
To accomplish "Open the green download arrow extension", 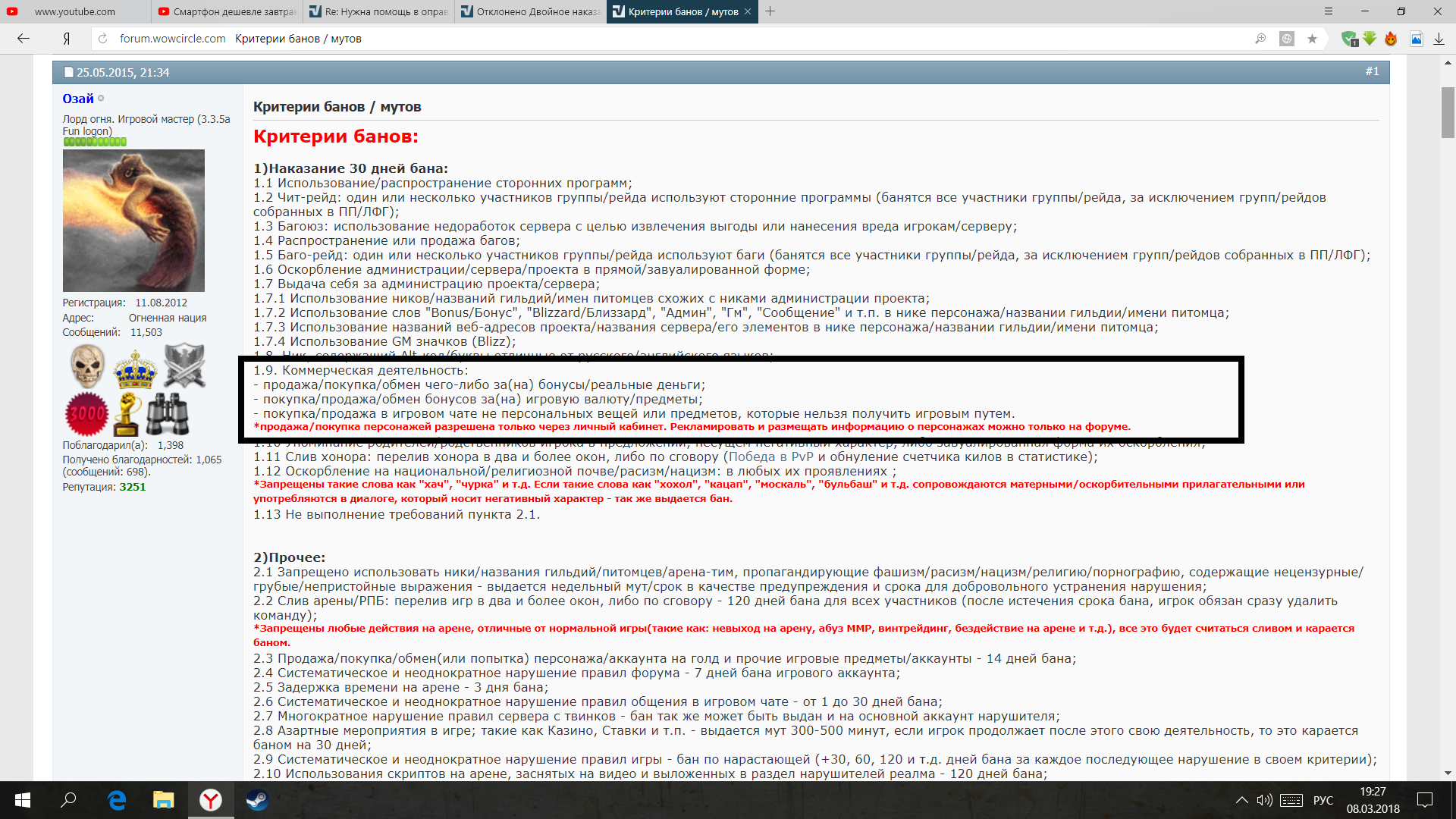I will 1370,39.
